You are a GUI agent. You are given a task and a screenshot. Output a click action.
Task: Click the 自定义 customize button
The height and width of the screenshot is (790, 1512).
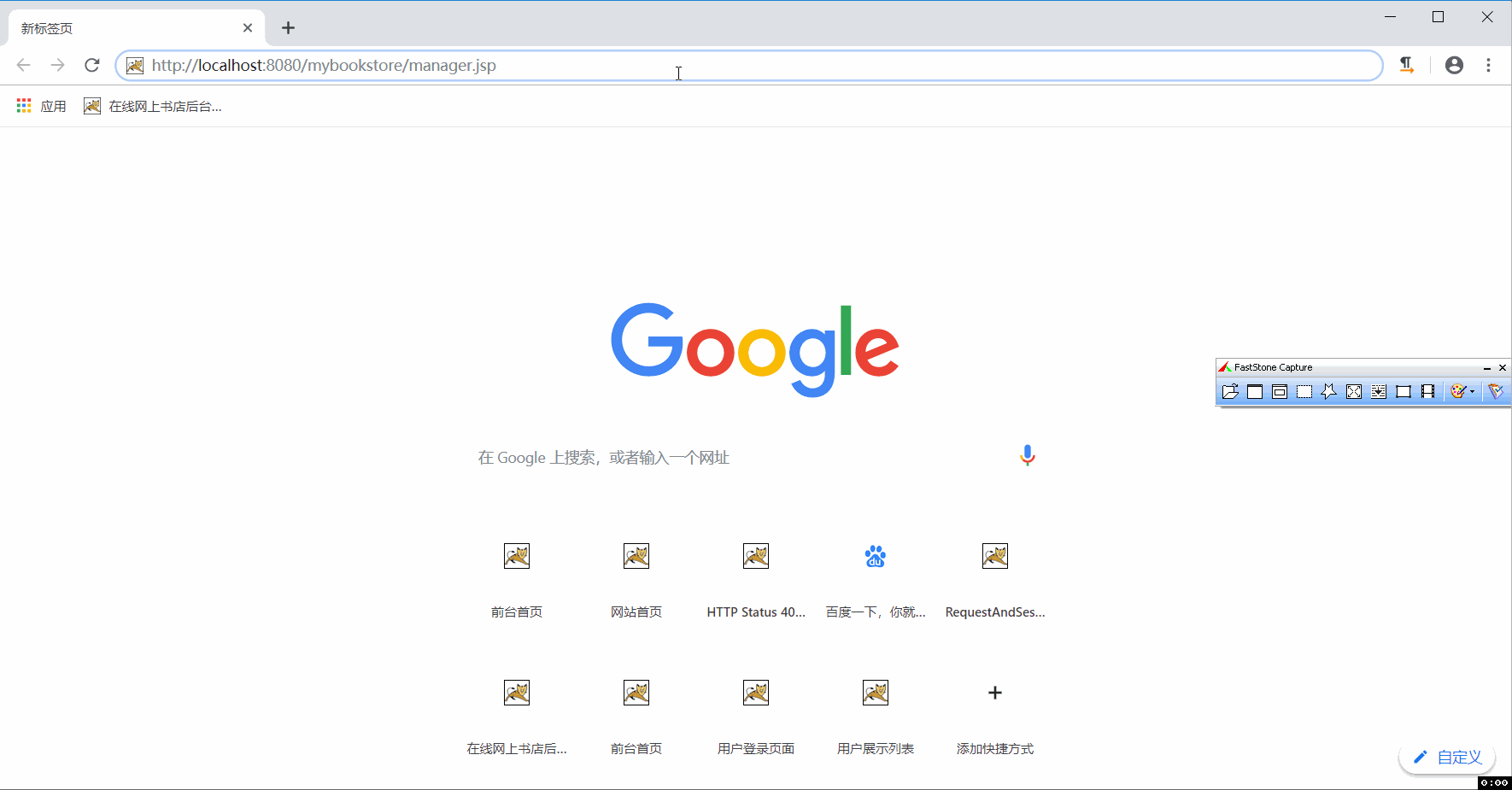(1446, 757)
